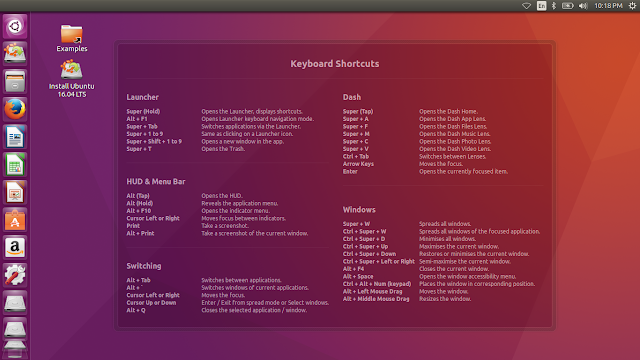This screenshot has width=640, height=360.
Task: Select Install Ubuntu 16.04 LTS desktop icon
Action: click(x=71, y=78)
